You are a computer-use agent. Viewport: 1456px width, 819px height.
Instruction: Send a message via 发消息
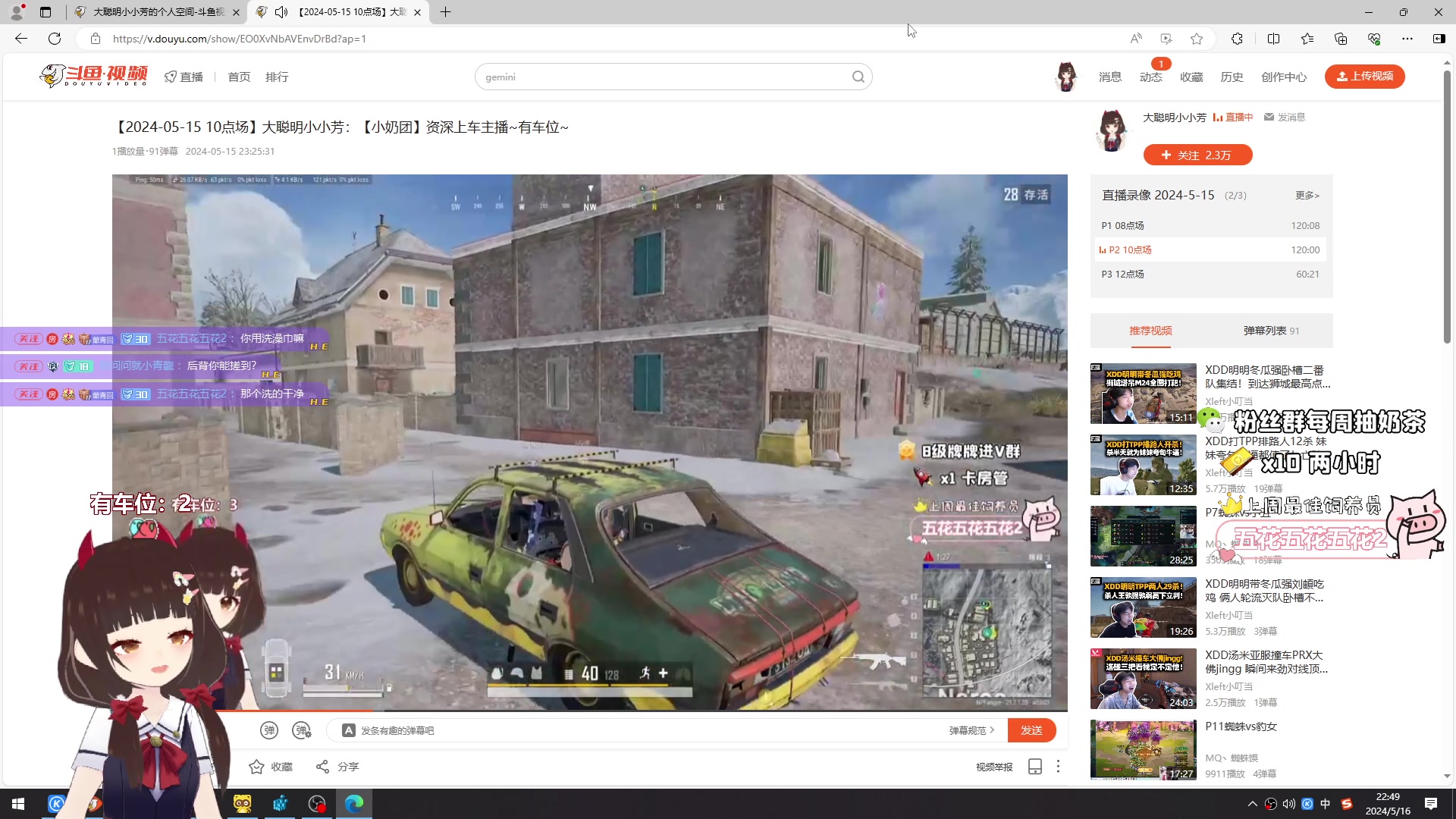(1285, 117)
